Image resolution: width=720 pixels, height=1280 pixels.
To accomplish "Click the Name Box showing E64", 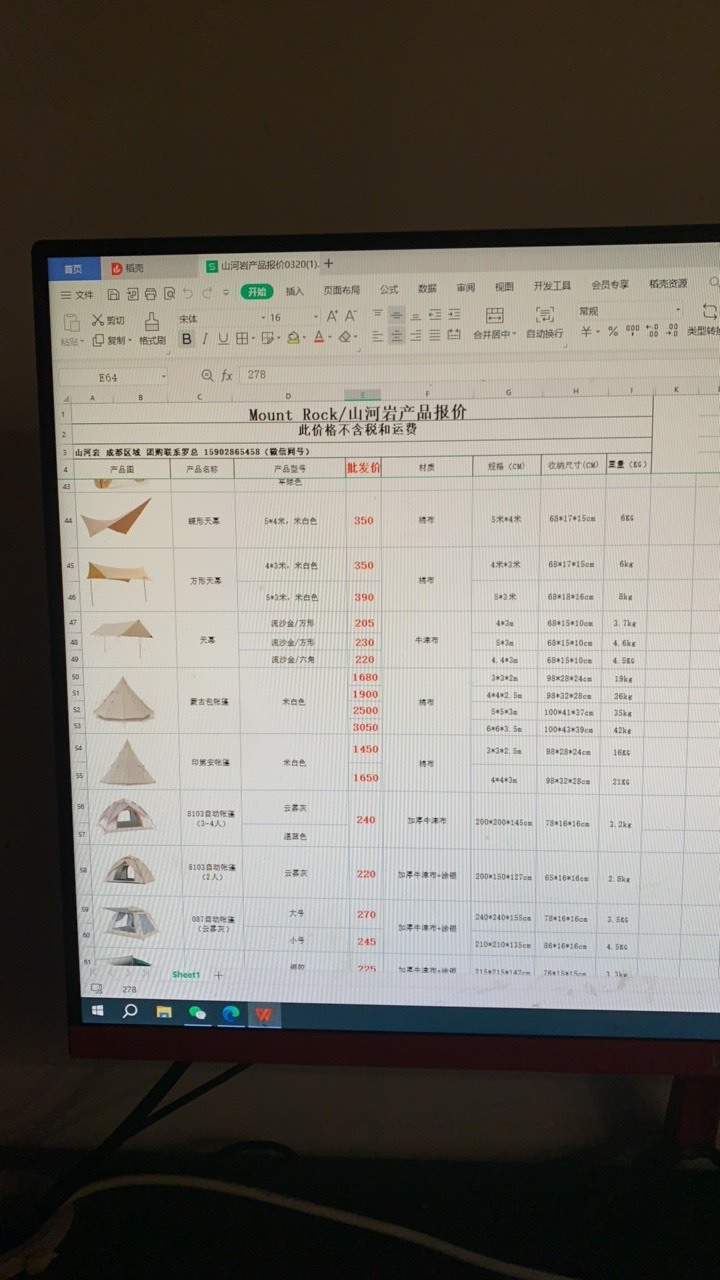I will coord(108,377).
